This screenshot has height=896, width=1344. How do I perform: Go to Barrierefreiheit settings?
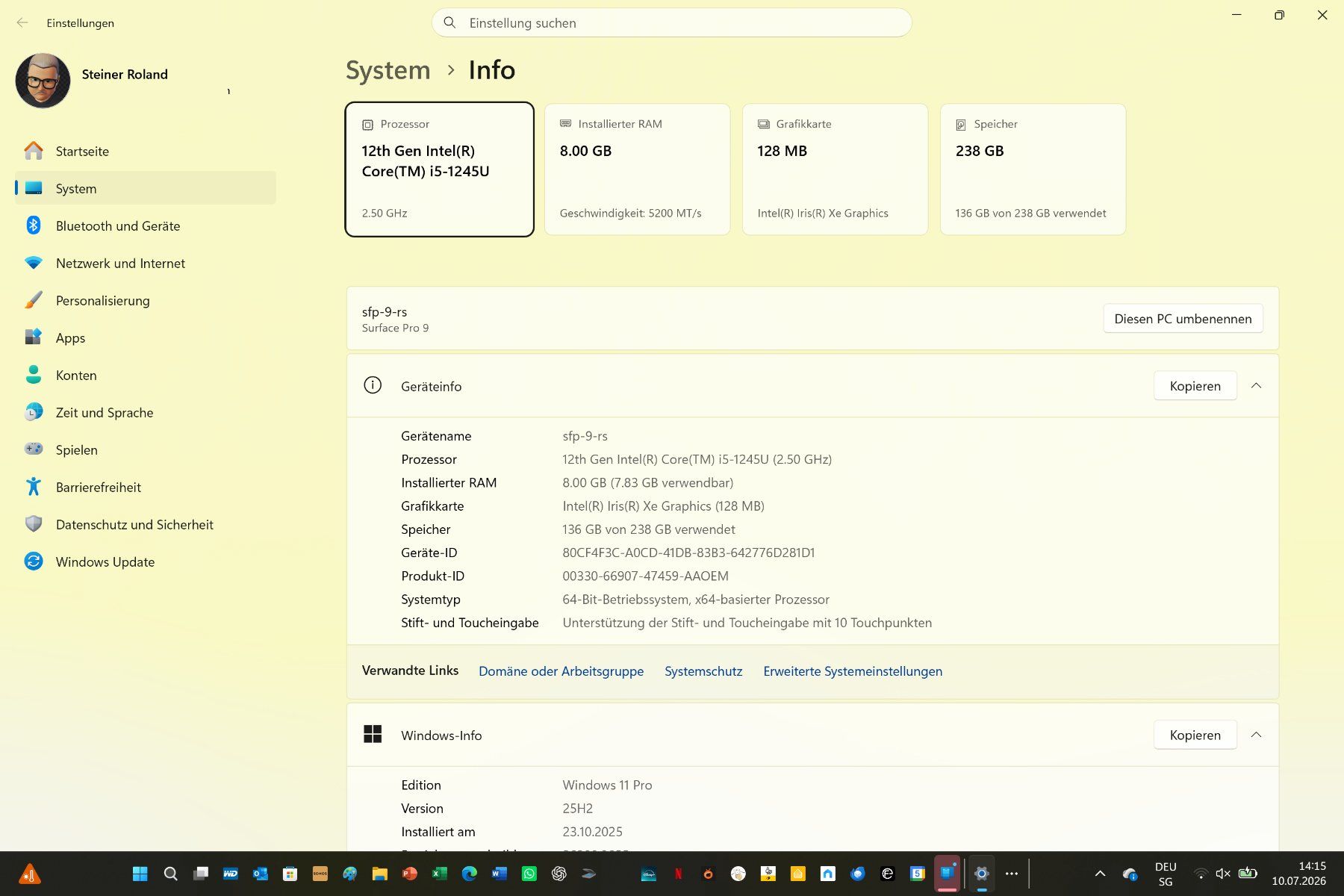click(146, 487)
